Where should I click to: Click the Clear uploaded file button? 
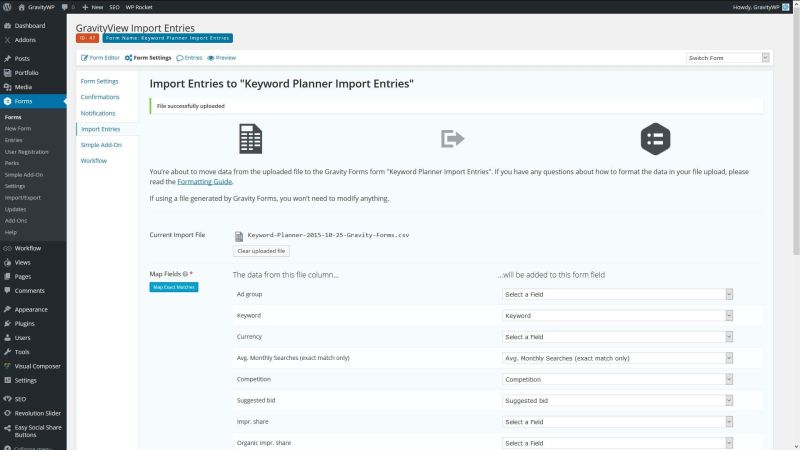(x=261, y=251)
